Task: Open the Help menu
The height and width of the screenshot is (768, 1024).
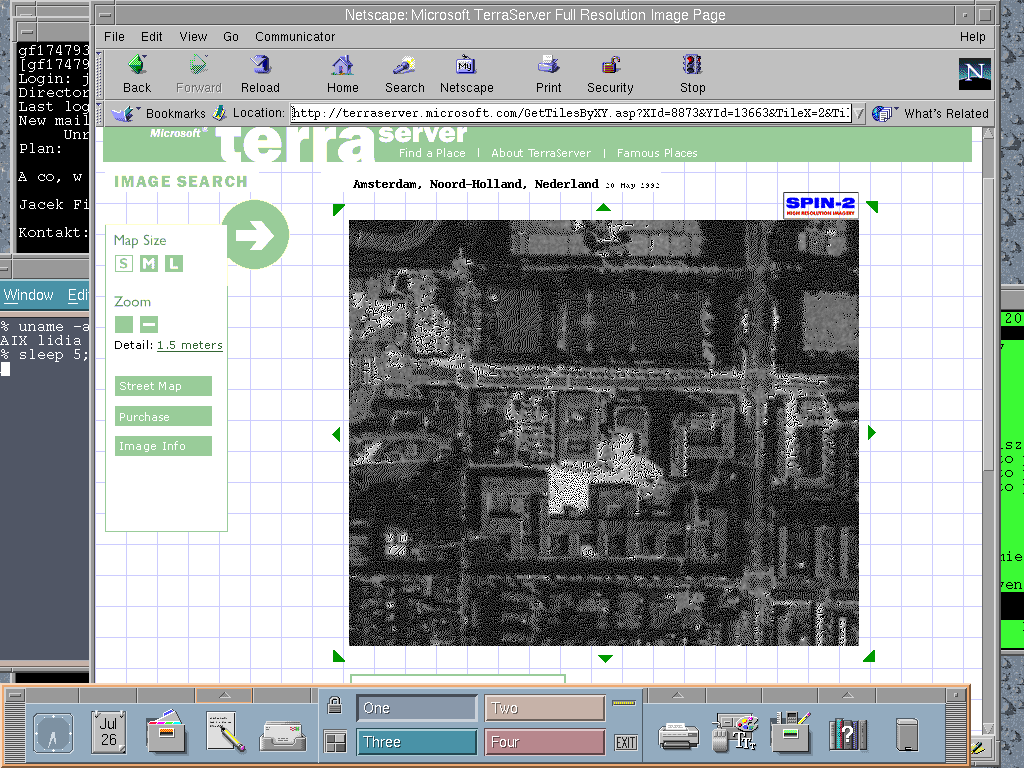Action: pos(972,37)
